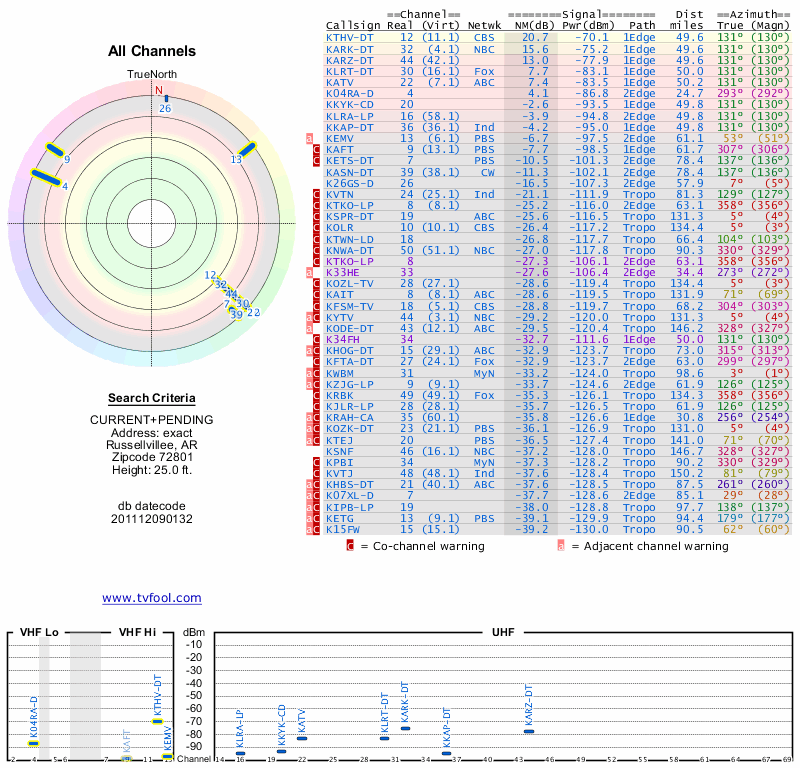Click the KTHV-DT callsign in table
The image size is (800, 768).
pos(350,37)
